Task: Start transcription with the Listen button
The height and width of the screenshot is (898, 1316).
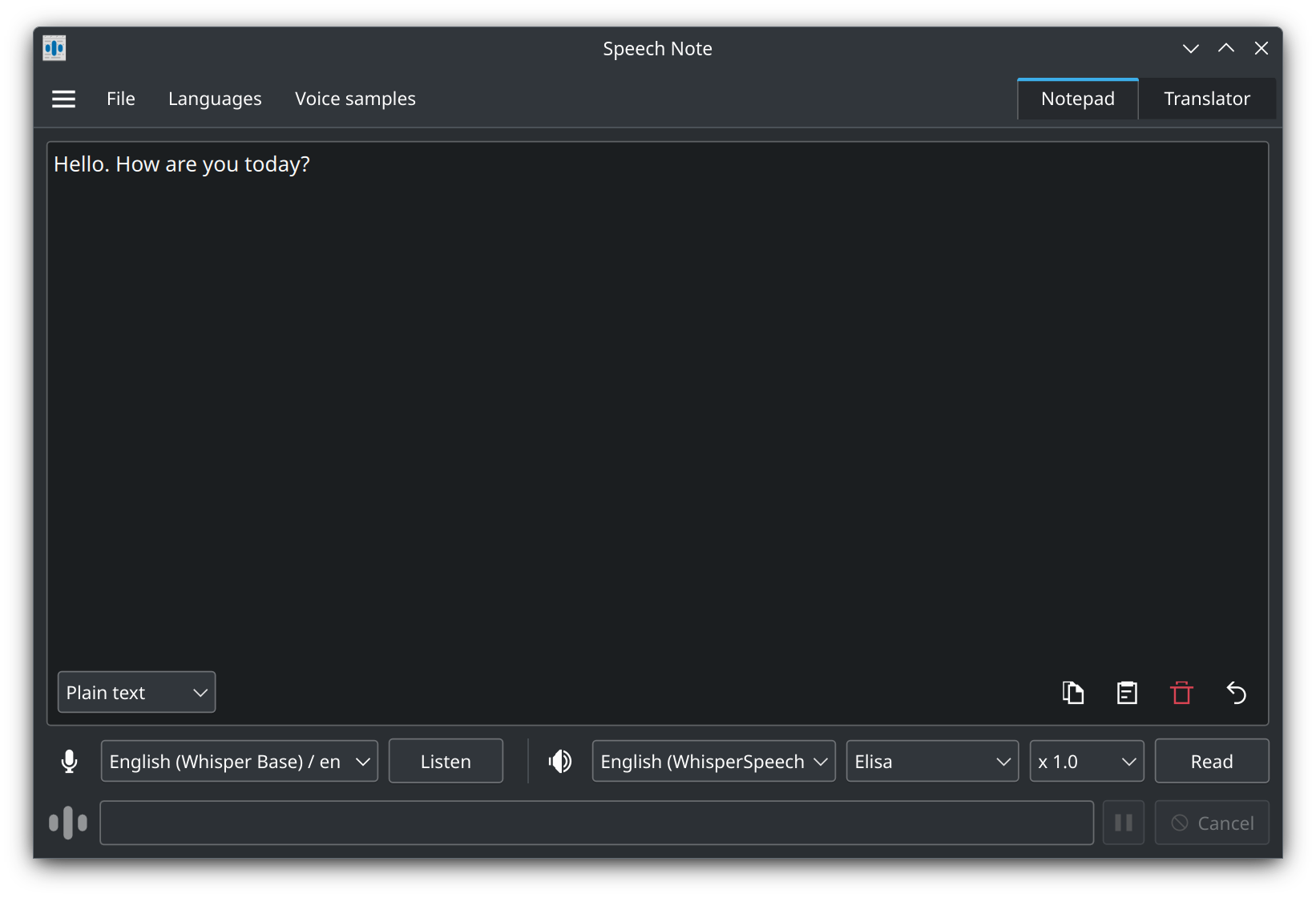Action: click(x=446, y=761)
